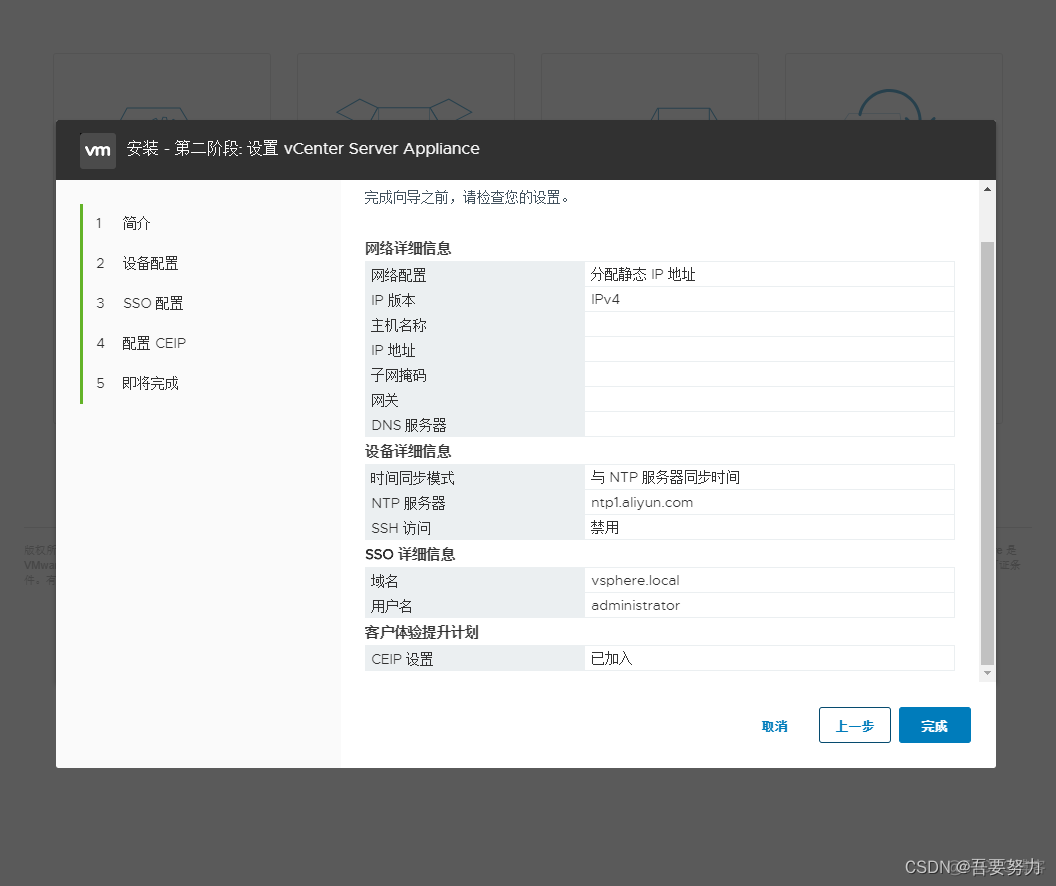Click the vertical scrollbar thumb

pos(987,452)
